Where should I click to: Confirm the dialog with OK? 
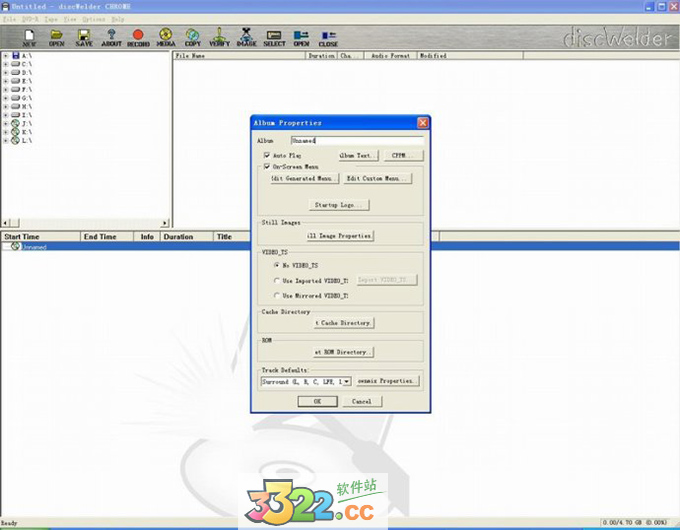pos(317,401)
